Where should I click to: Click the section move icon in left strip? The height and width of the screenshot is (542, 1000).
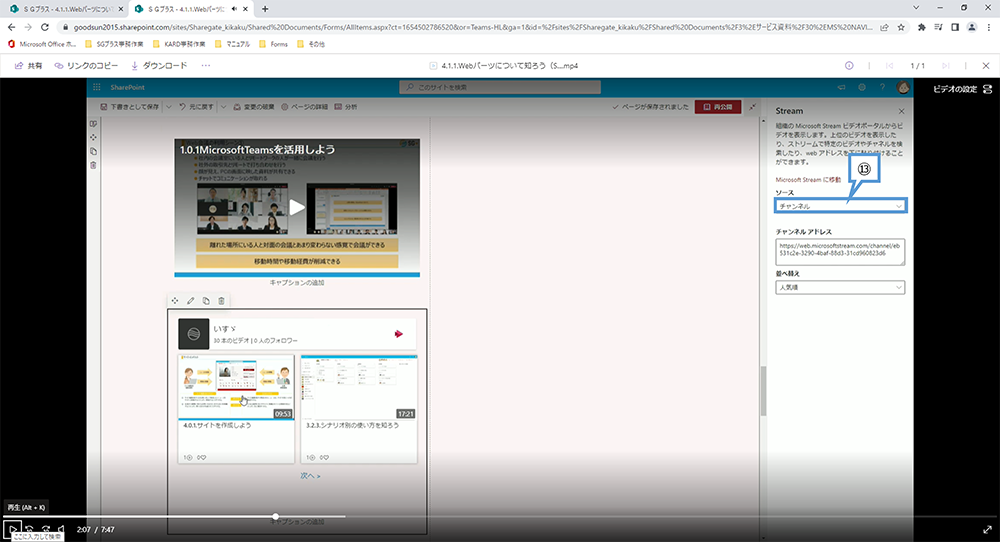click(x=93, y=137)
